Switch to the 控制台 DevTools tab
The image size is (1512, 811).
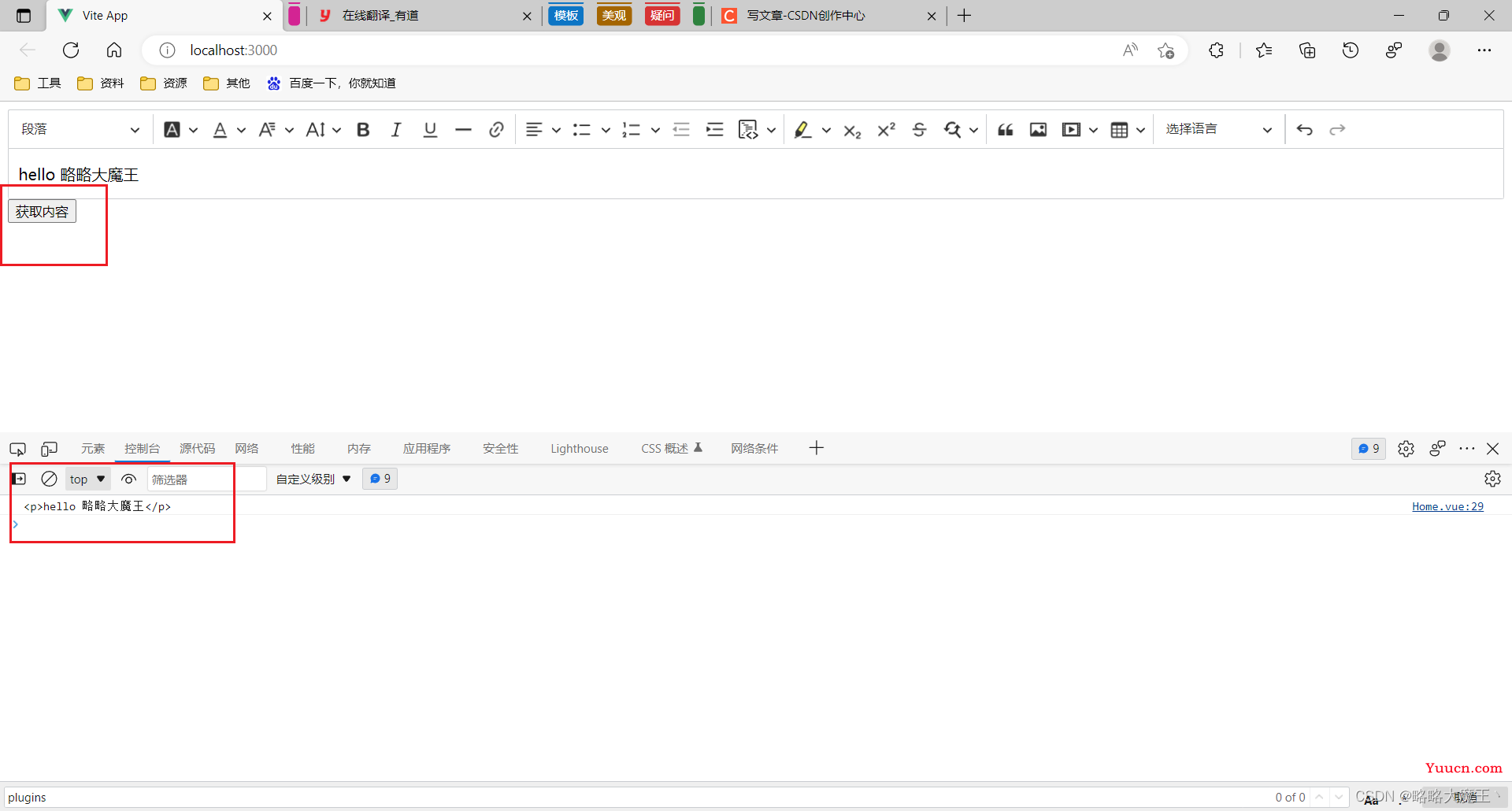pyautogui.click(x=142, y=449)
